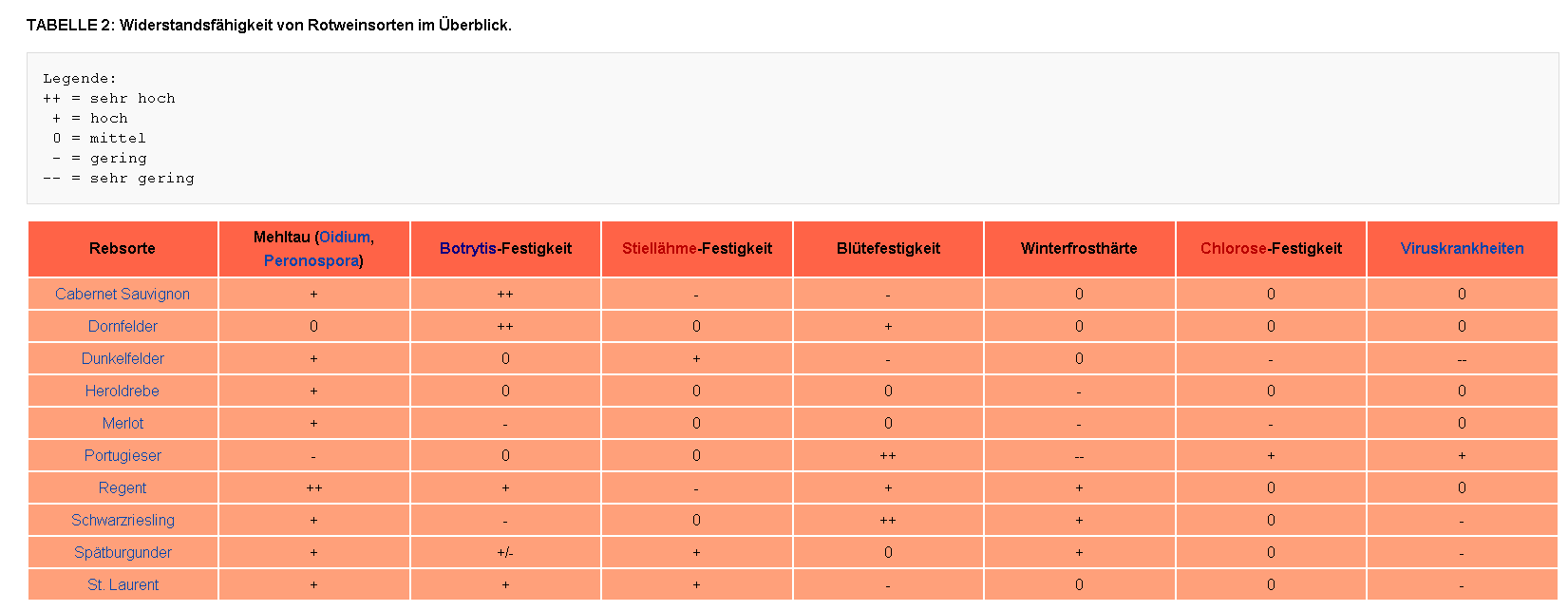Go to the Schwarzriesling page link

123,521
